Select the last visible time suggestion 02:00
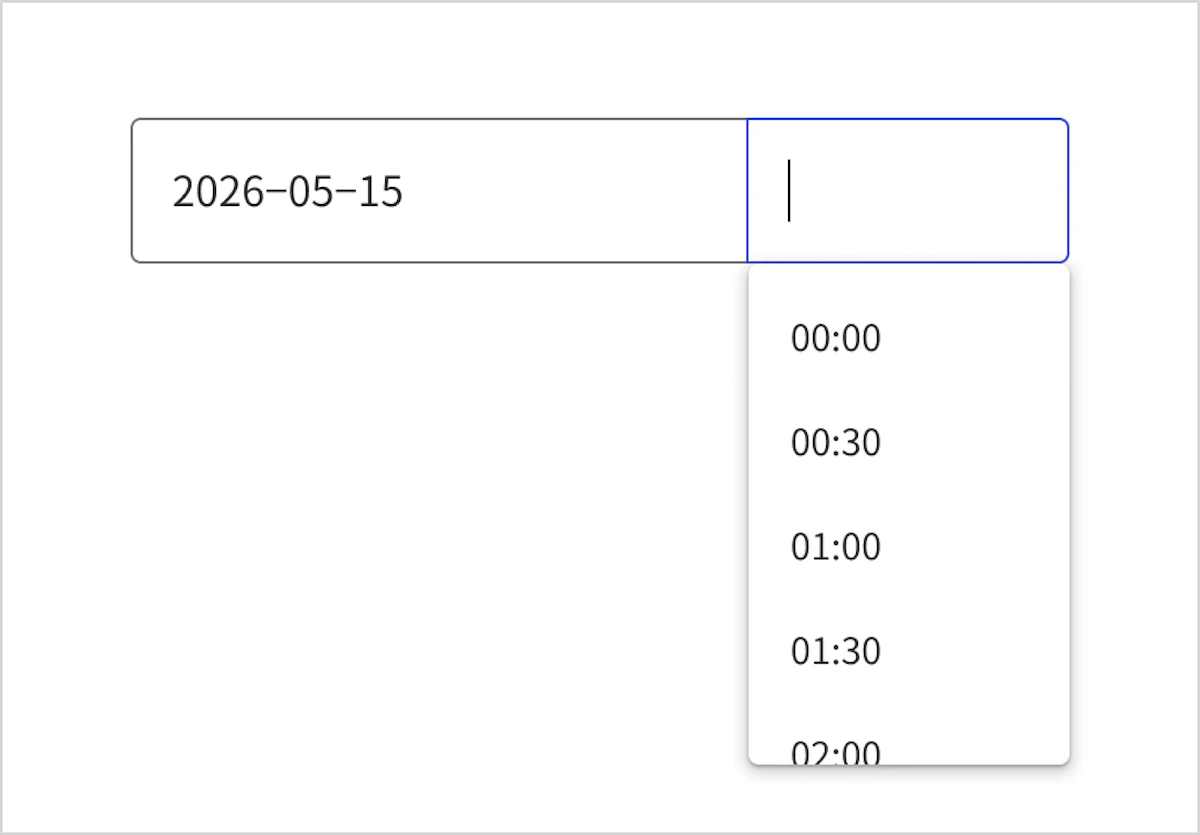The height and width of the screenshot is (835, 1200). click(x=908, y=733)
